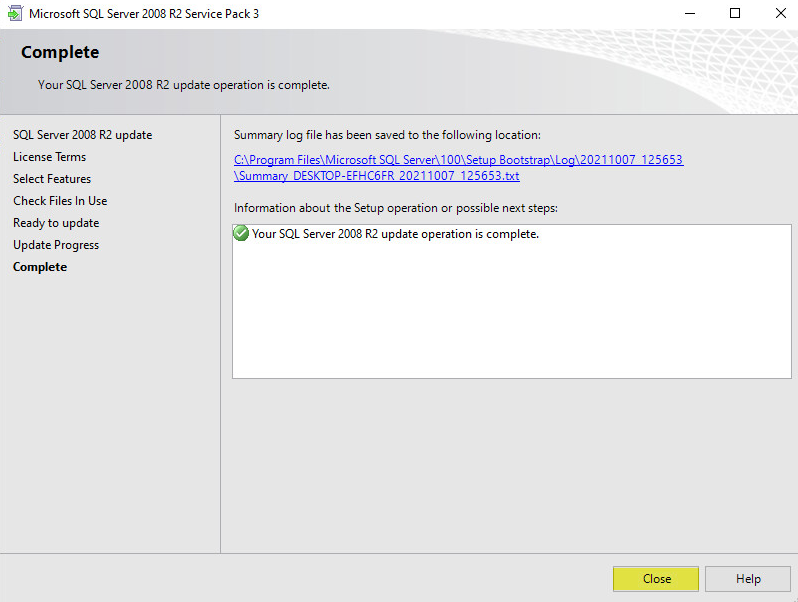Open the summary log file path link
The height and width of the screenshot is (602, 798).
(458, 167)
